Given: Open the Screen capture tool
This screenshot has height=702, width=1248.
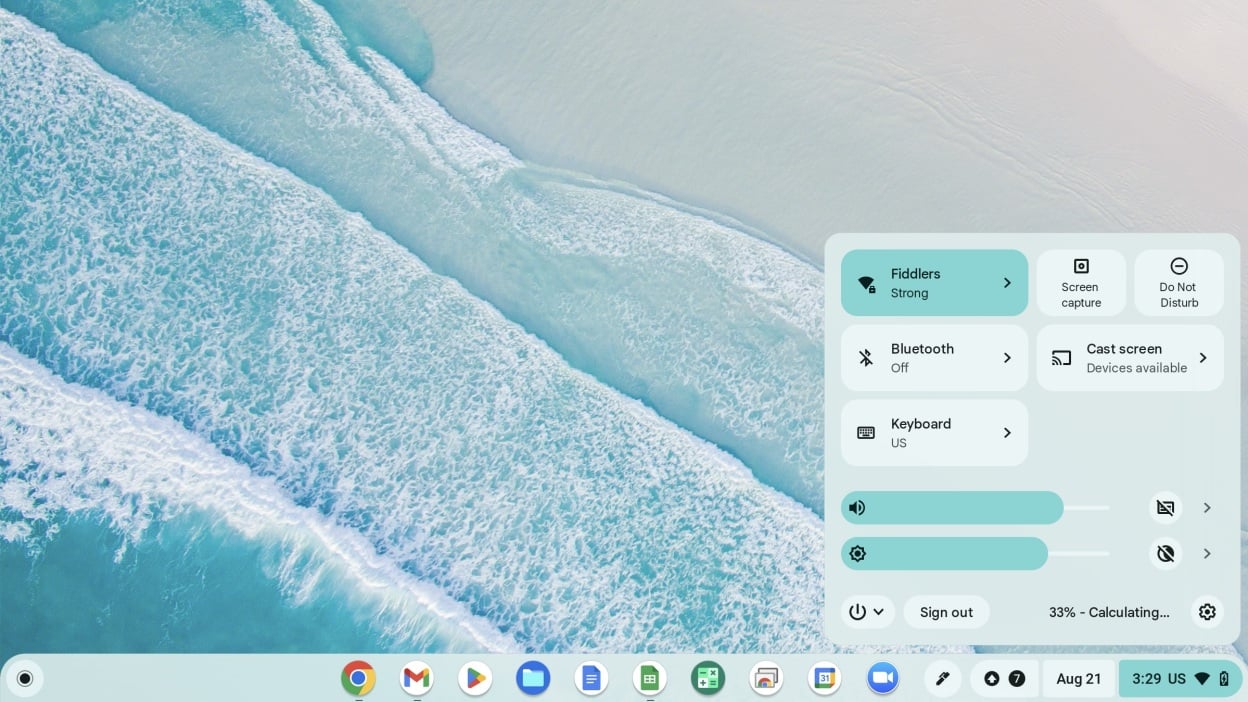Looking at the screenshot, I should coord(1080,282).
